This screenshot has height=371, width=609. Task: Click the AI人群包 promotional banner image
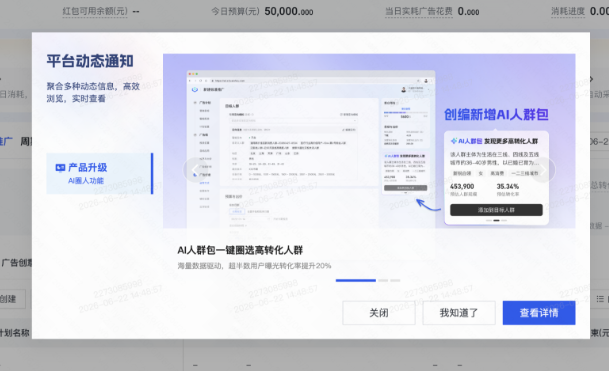point(369,141)
